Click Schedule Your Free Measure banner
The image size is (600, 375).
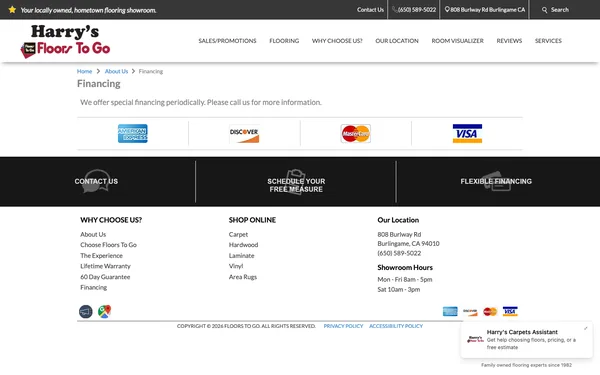click(x=296, y=183)
